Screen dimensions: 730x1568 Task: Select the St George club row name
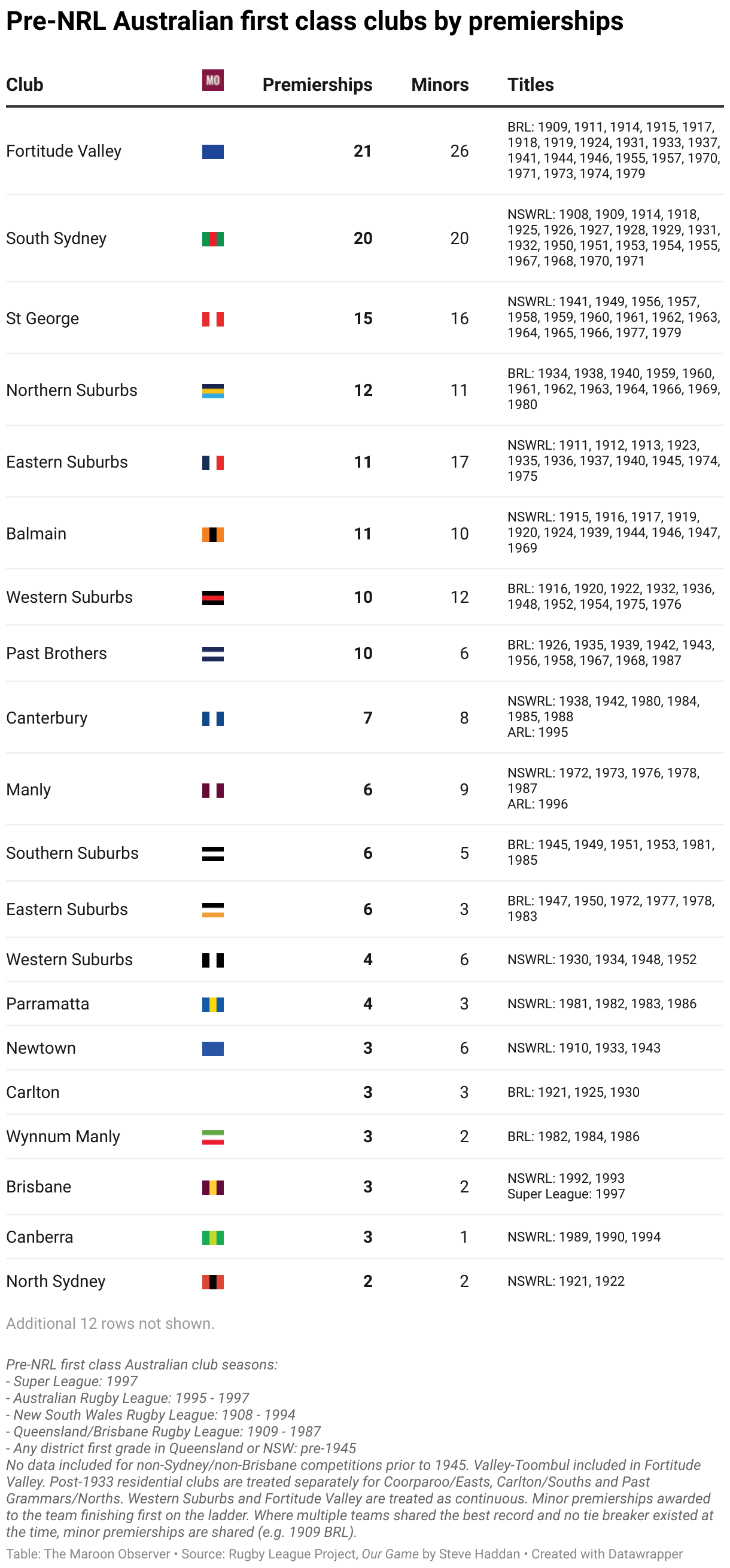tap(42, 319)
